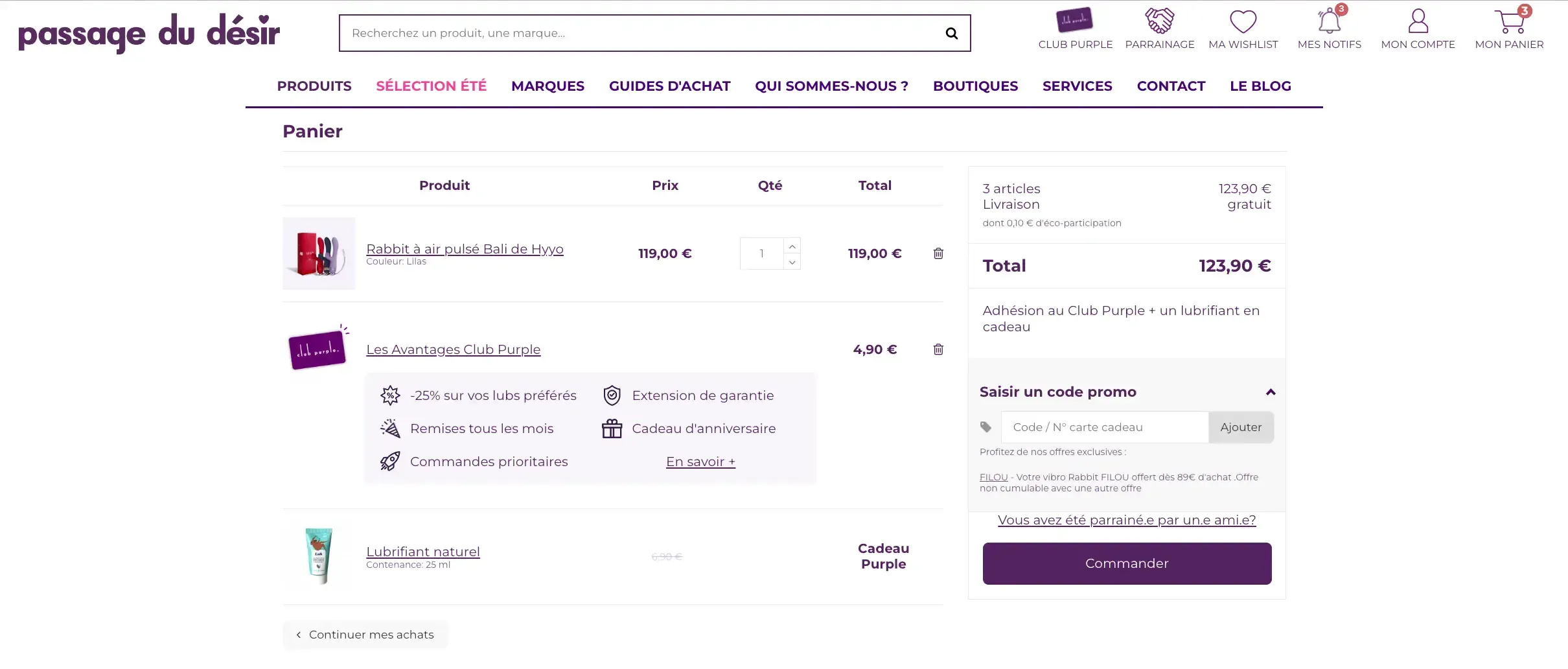Click the Cadeau d'anniversaire gift icon
Viewport: 1568px width, 669px height.
(x=612, y=428)
